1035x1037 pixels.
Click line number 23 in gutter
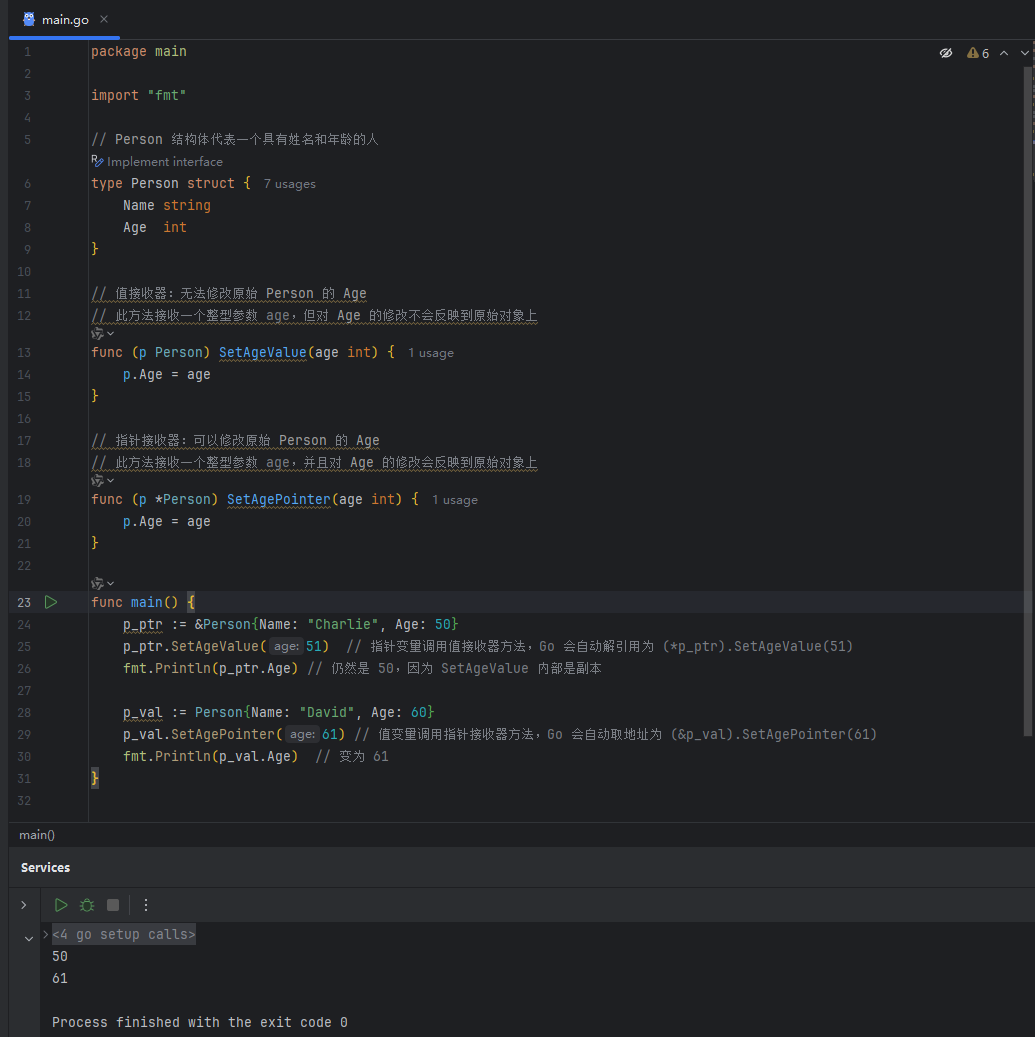(24, 602)
